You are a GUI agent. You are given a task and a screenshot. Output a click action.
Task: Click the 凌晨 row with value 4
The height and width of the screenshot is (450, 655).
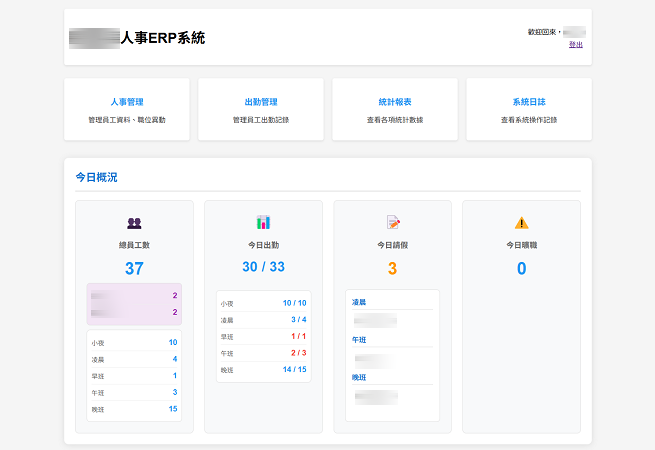point(134,359)
